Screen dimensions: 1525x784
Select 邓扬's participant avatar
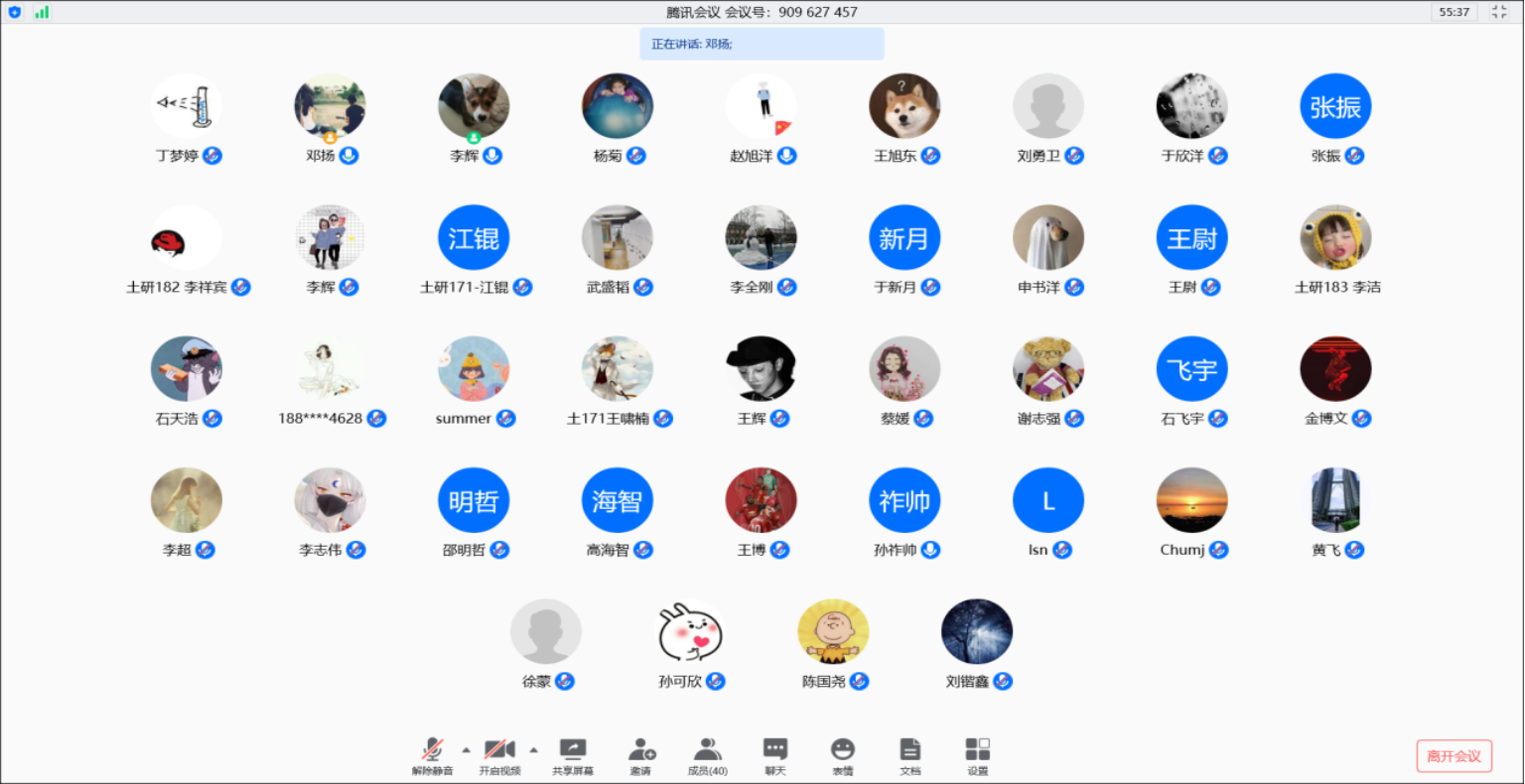point(330,106)
